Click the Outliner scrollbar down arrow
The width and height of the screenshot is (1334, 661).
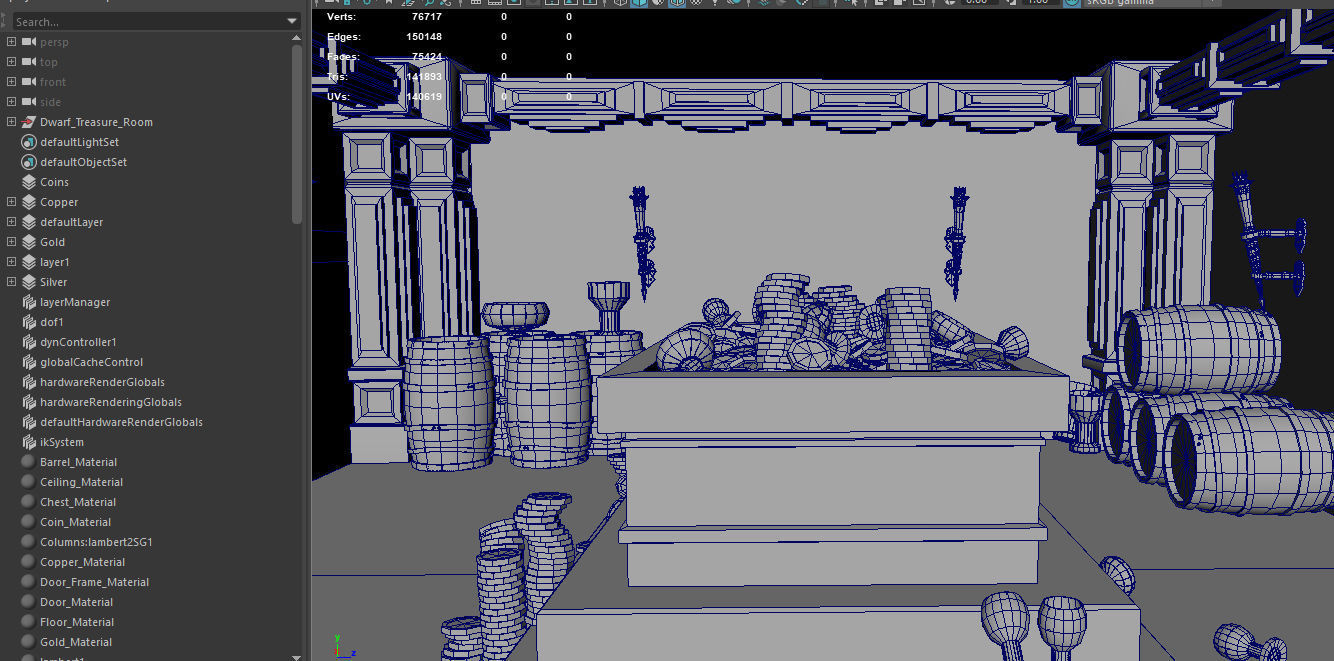297,656
